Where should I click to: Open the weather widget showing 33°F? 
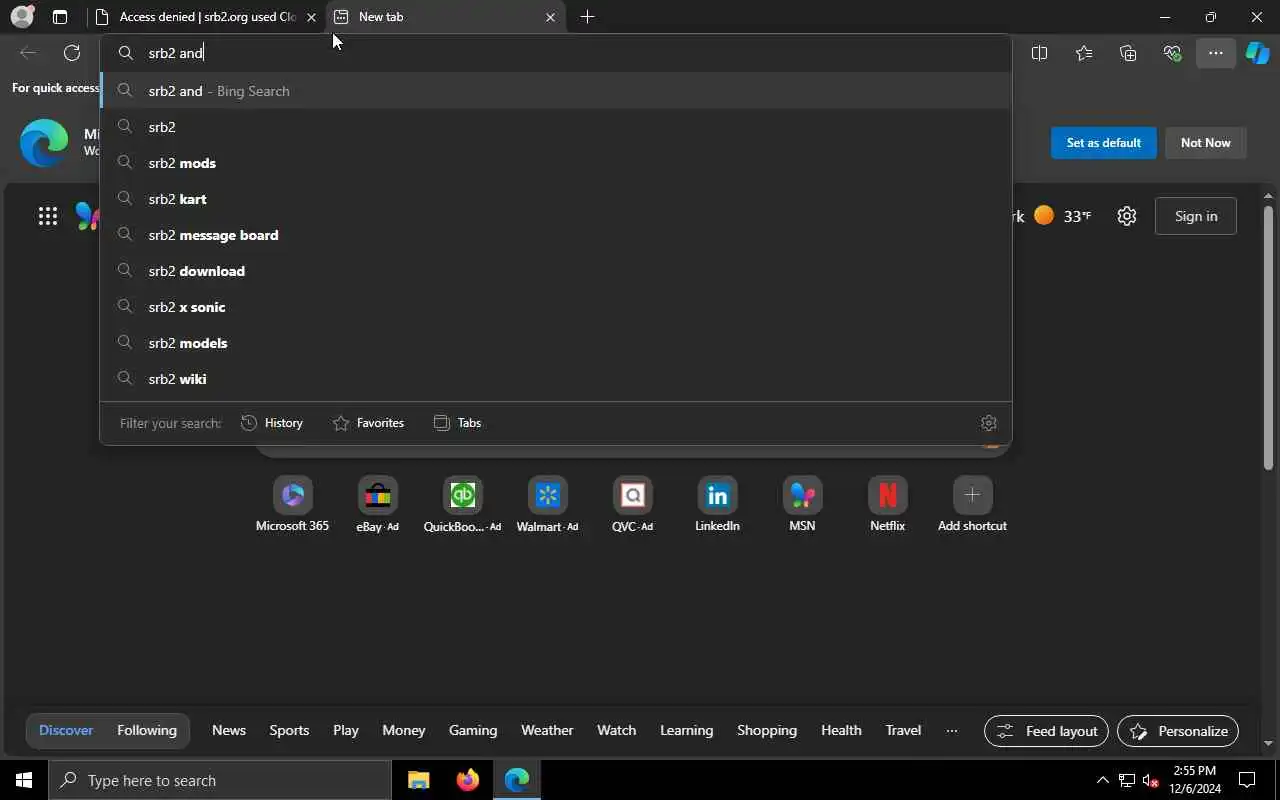[1062, 216]
